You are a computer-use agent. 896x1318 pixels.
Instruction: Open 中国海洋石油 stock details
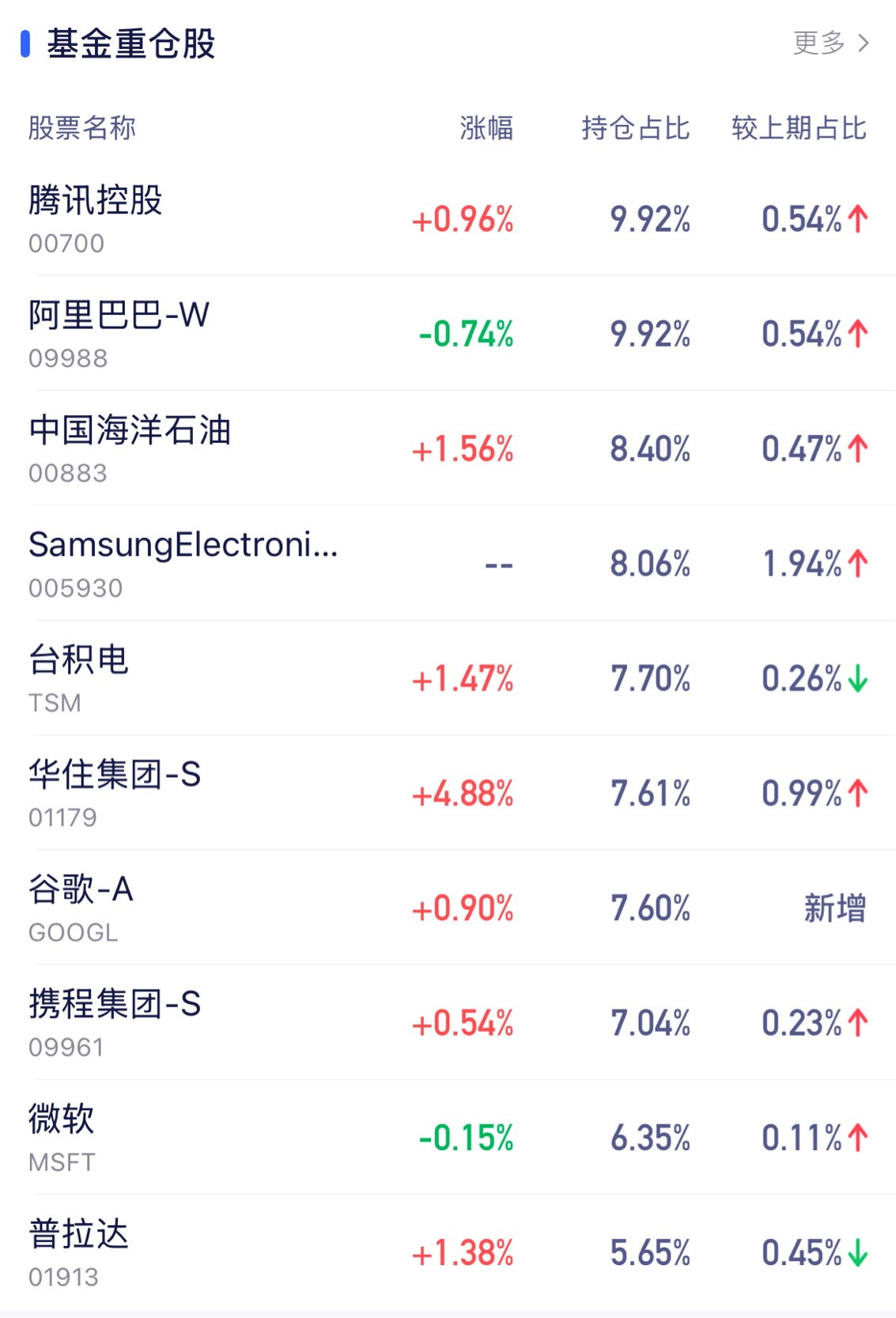coord(130,431)
